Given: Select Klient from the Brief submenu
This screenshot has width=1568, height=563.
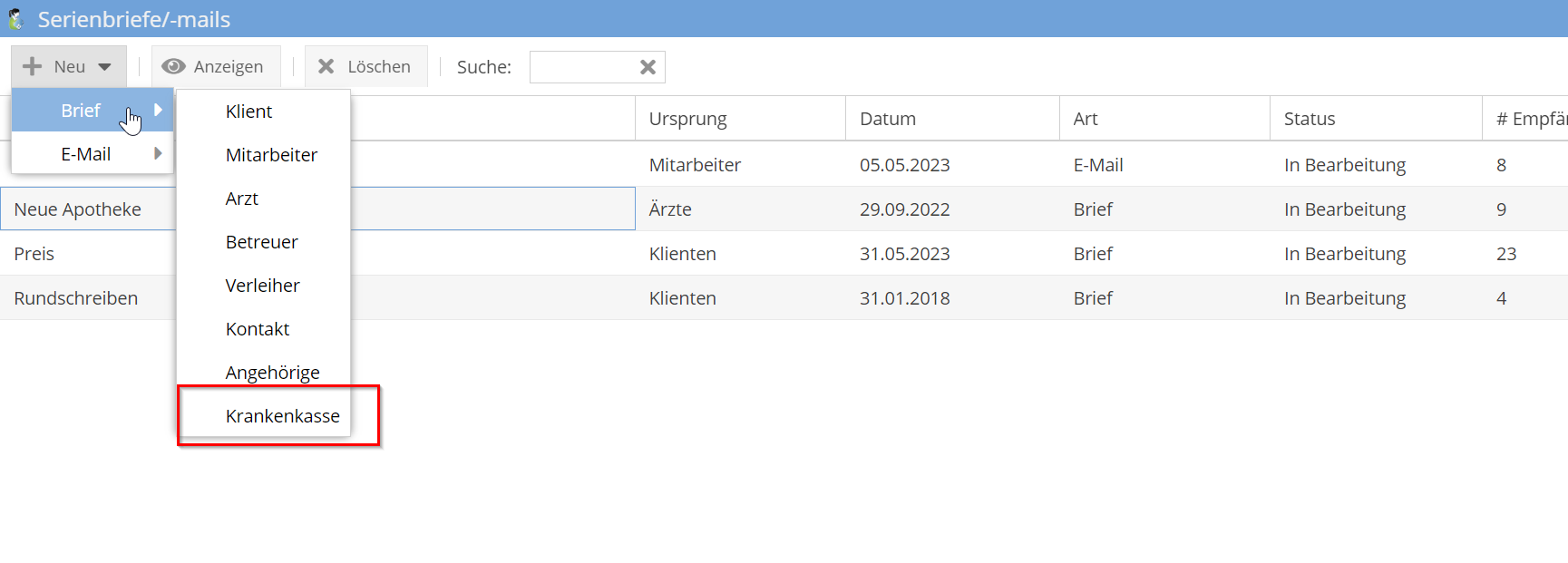Looking at the screenshot, I should point(248,112).
